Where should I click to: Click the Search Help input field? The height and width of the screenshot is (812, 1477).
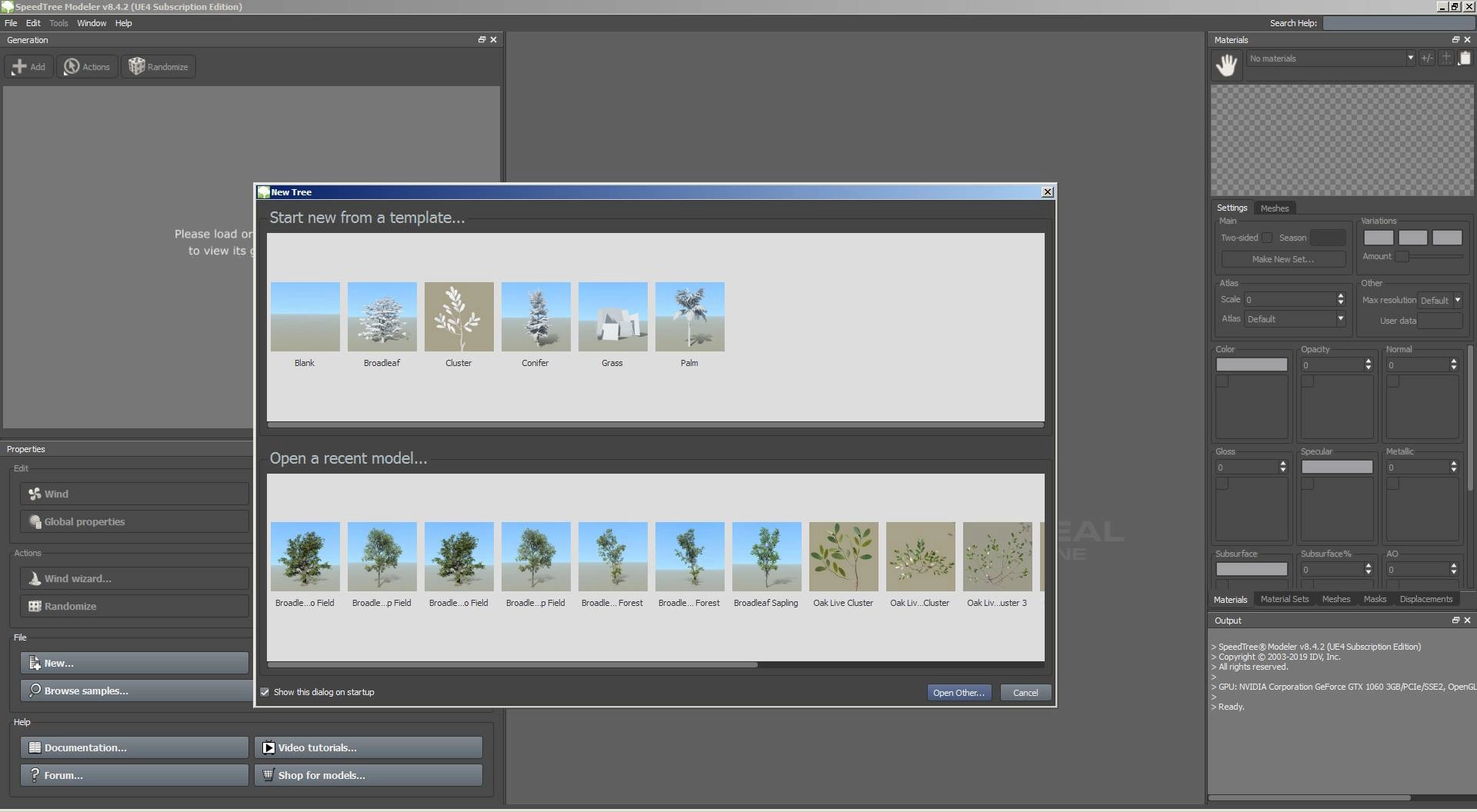pos(1398,23)
